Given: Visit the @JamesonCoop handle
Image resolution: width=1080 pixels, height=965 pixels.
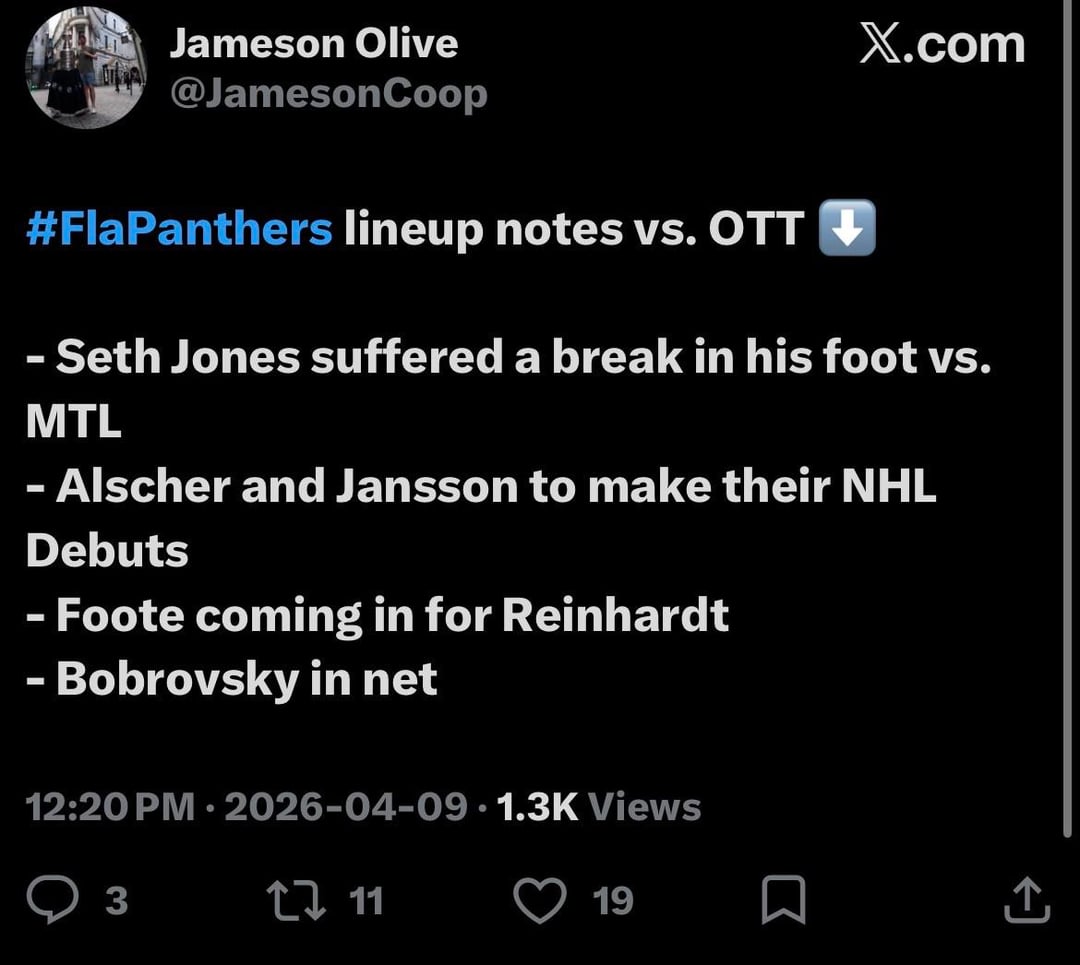Looking at the screenshot, I should [x=328, y=94].
